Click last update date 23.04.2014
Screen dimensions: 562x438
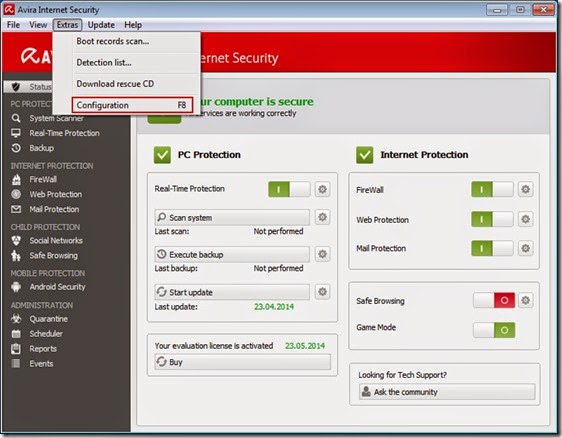coord(274,307)
